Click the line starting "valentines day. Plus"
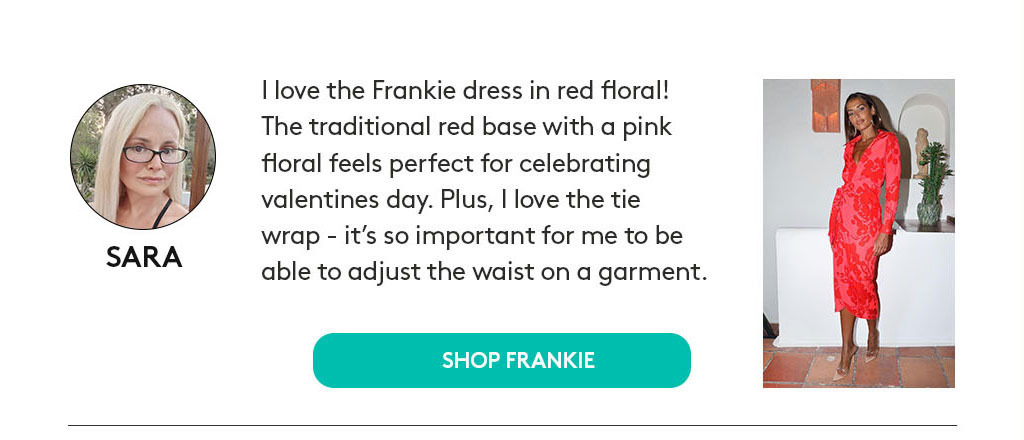This screenshot has height=440, width=1024. click(x=451, y=199)
